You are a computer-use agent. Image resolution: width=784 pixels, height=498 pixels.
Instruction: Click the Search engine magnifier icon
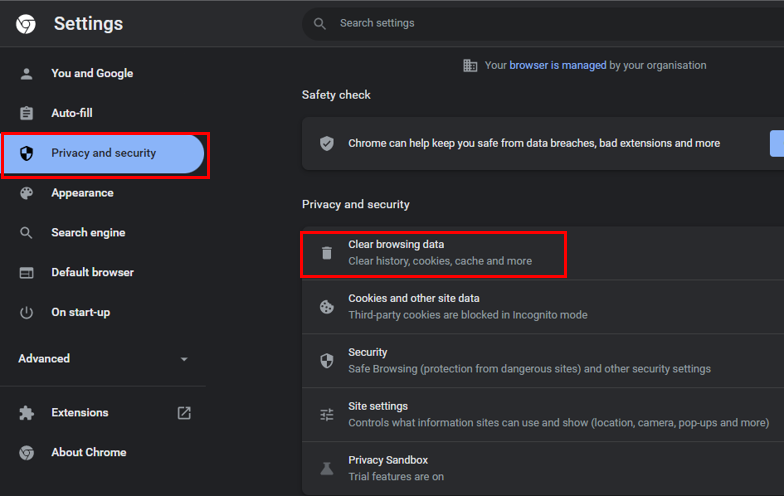(26, 233)
